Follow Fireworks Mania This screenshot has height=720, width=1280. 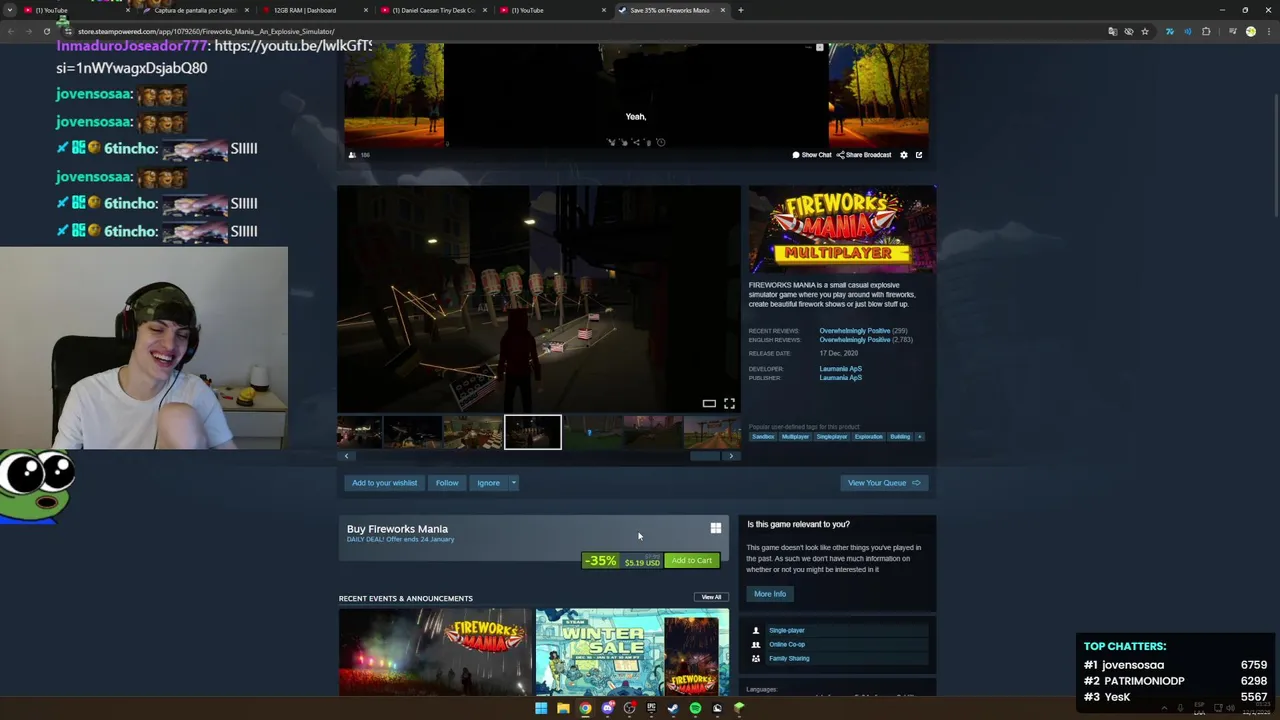[x=447, y=483]
